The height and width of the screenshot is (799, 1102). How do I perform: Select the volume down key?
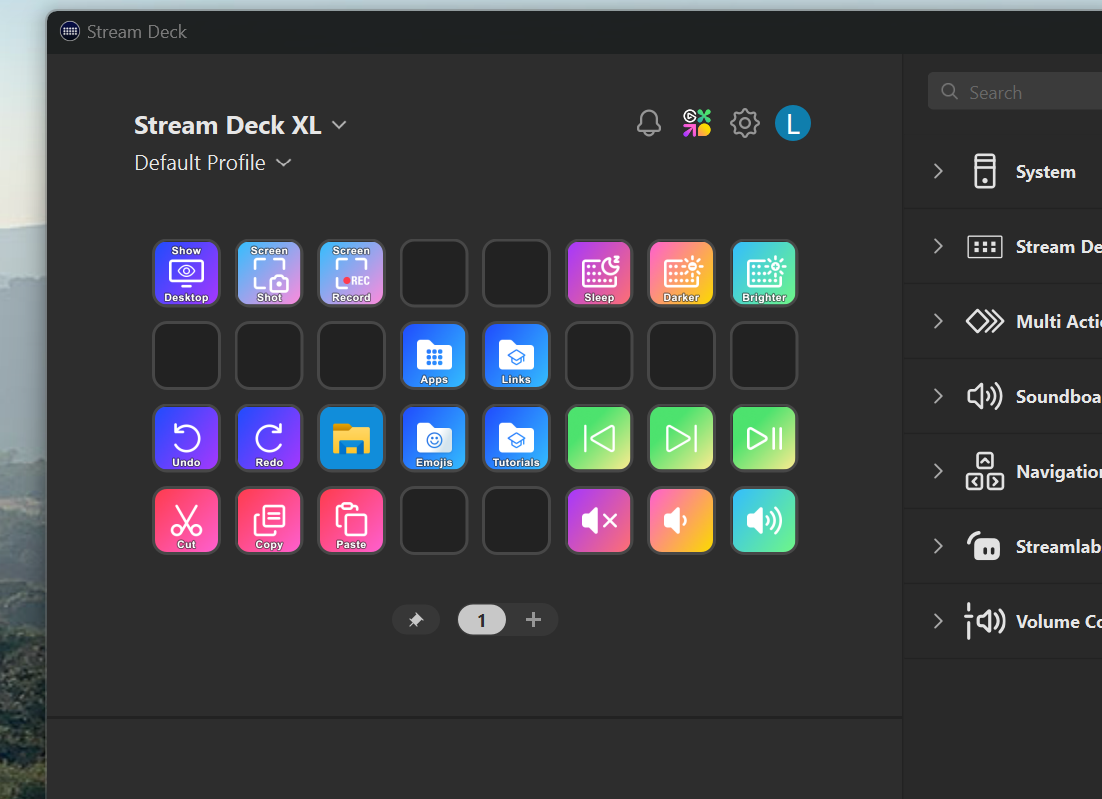click(681, 521)
